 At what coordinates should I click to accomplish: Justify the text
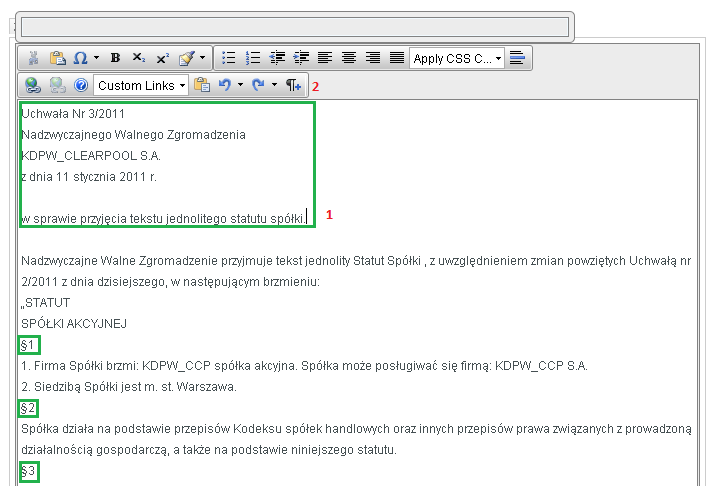tap(397, 58)
